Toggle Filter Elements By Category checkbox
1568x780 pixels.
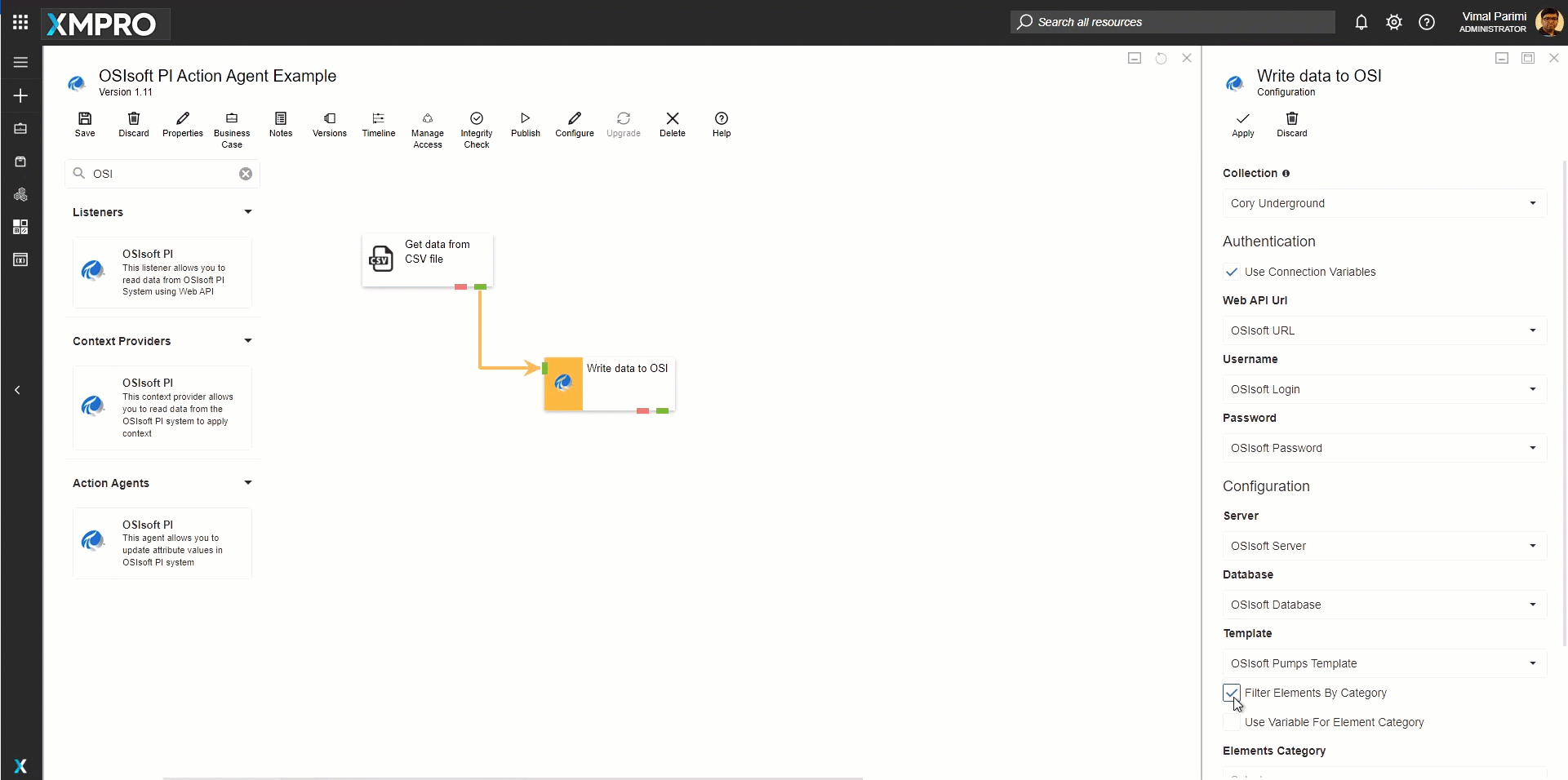tap(1232, 694)
